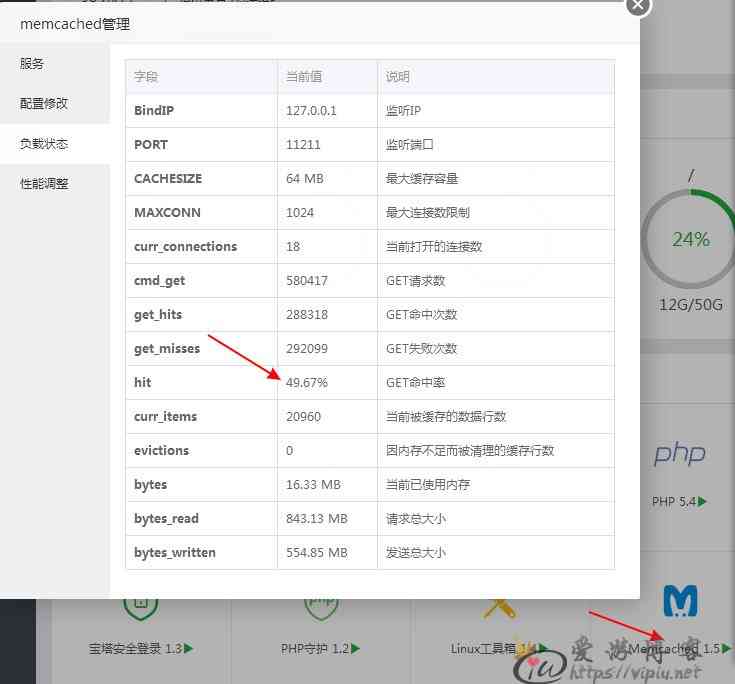
Task: Select the CACHESIZE field name
Action: click(x=168, y=179)
